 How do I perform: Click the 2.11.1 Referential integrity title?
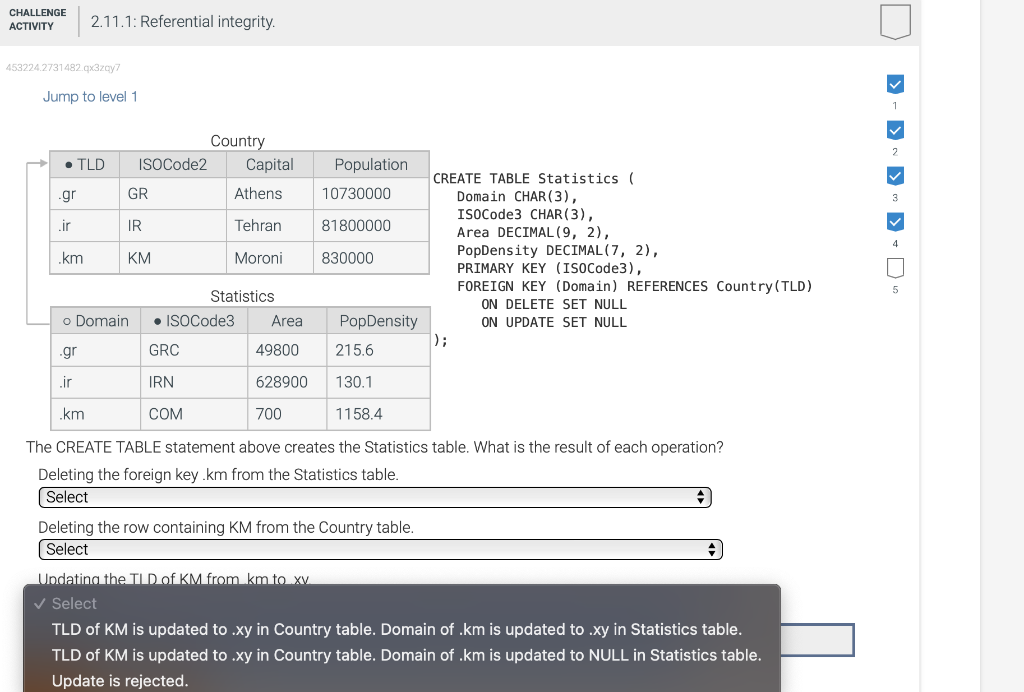tap(183, 22)
